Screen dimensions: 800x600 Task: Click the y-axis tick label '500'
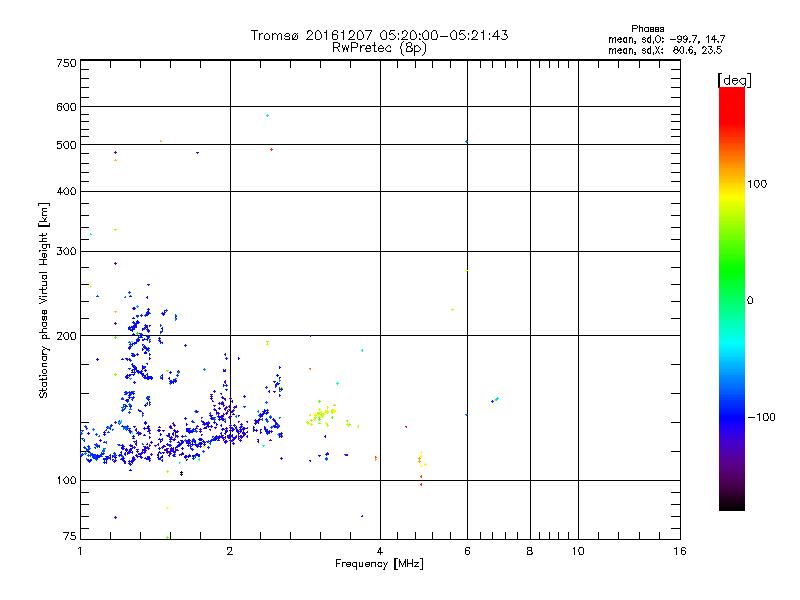click(x=66, y=145)
